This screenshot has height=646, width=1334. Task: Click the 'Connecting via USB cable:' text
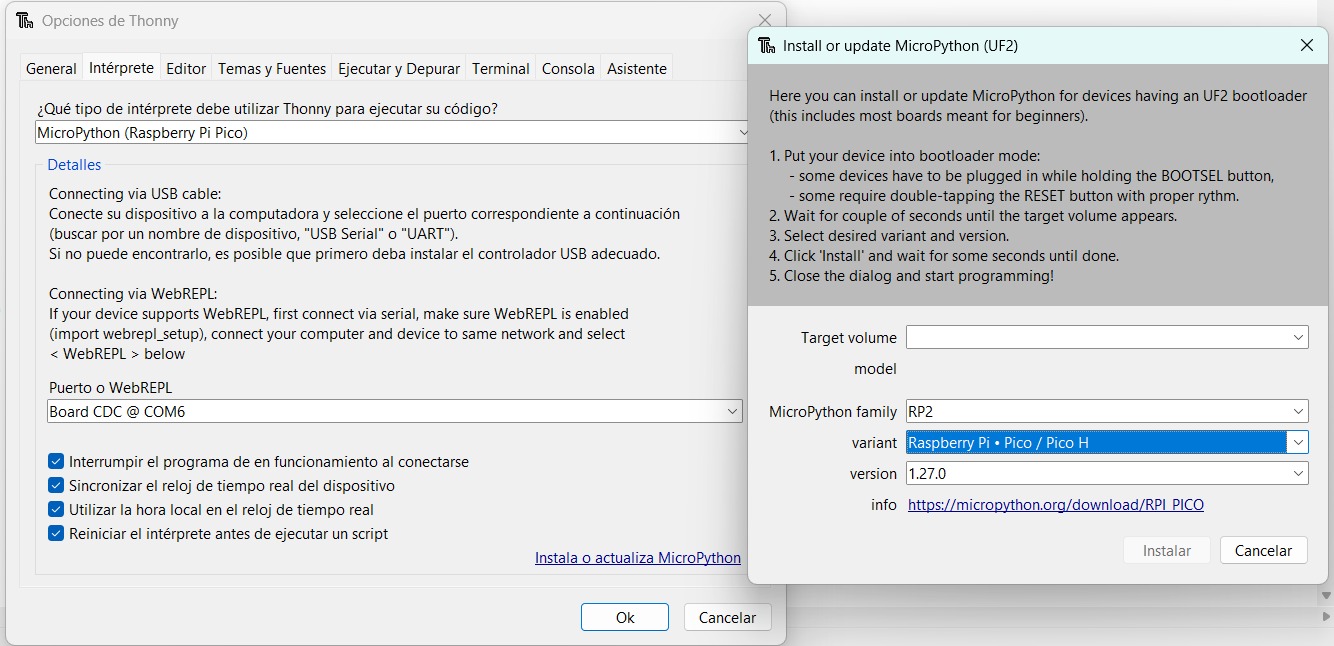point(135,194)
